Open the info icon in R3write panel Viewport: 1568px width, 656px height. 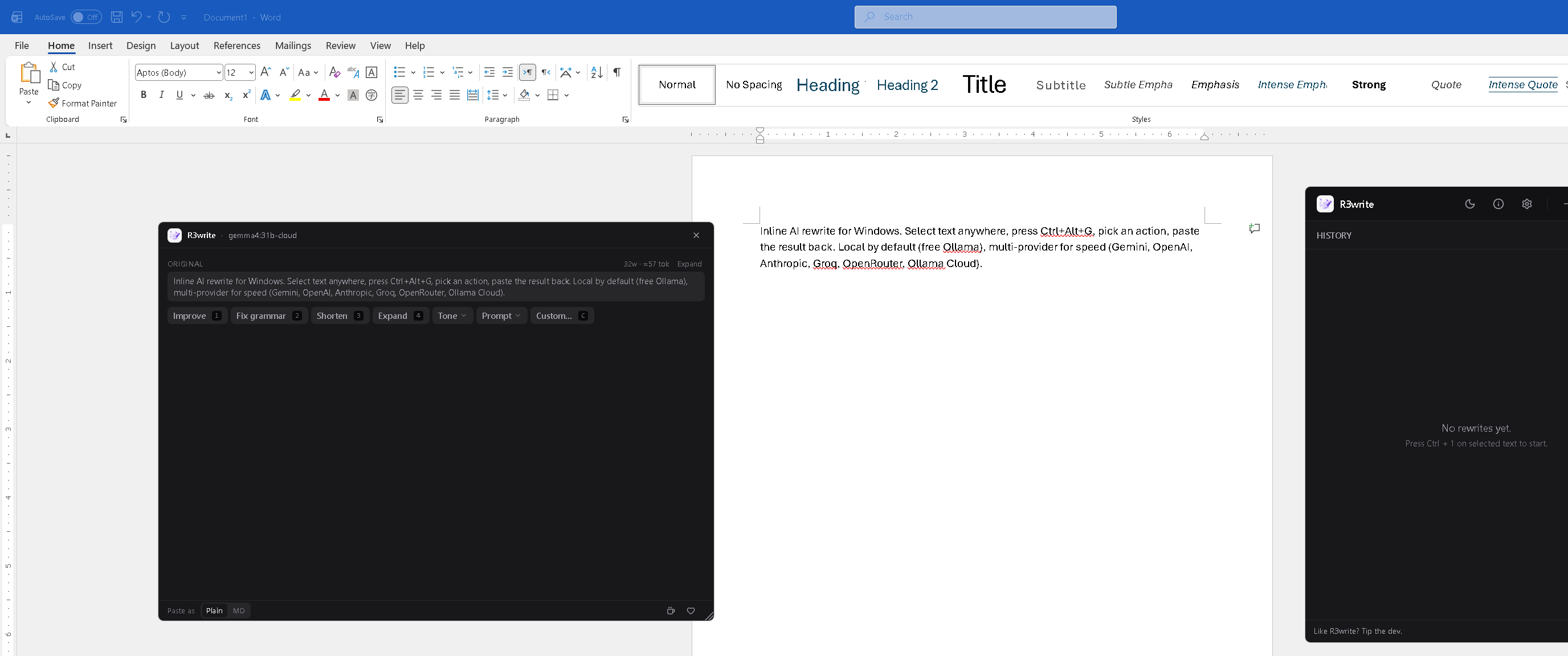point(1498,204)
